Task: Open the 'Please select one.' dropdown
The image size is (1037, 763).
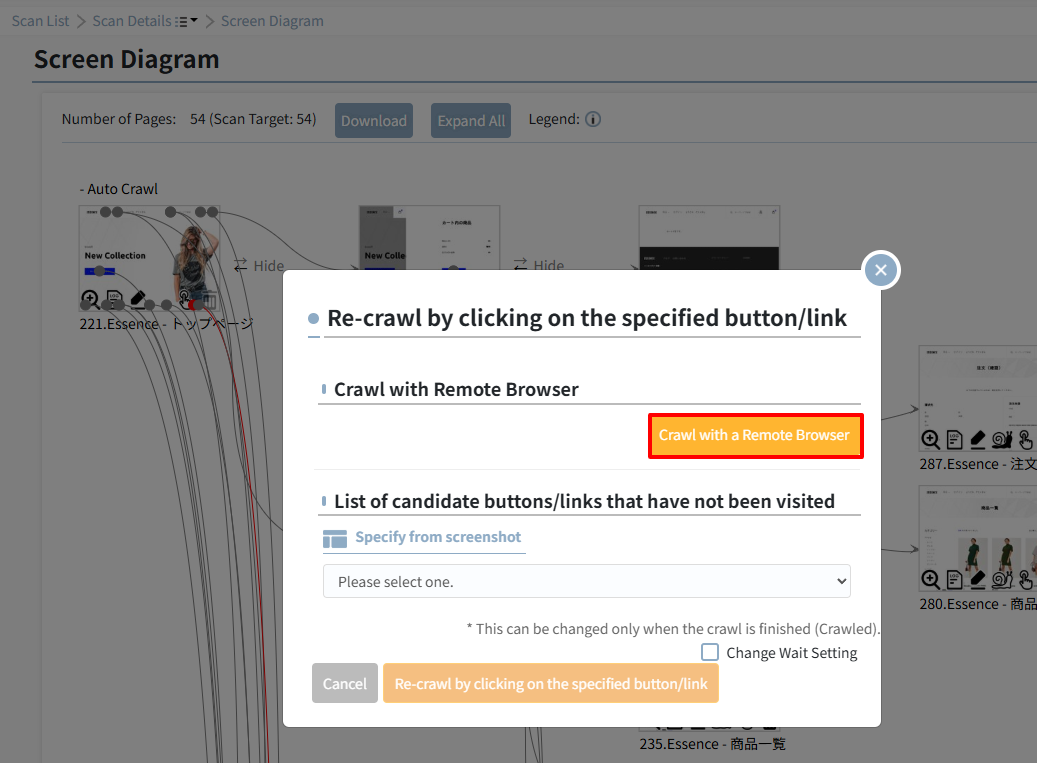Action: coord(587,581)
